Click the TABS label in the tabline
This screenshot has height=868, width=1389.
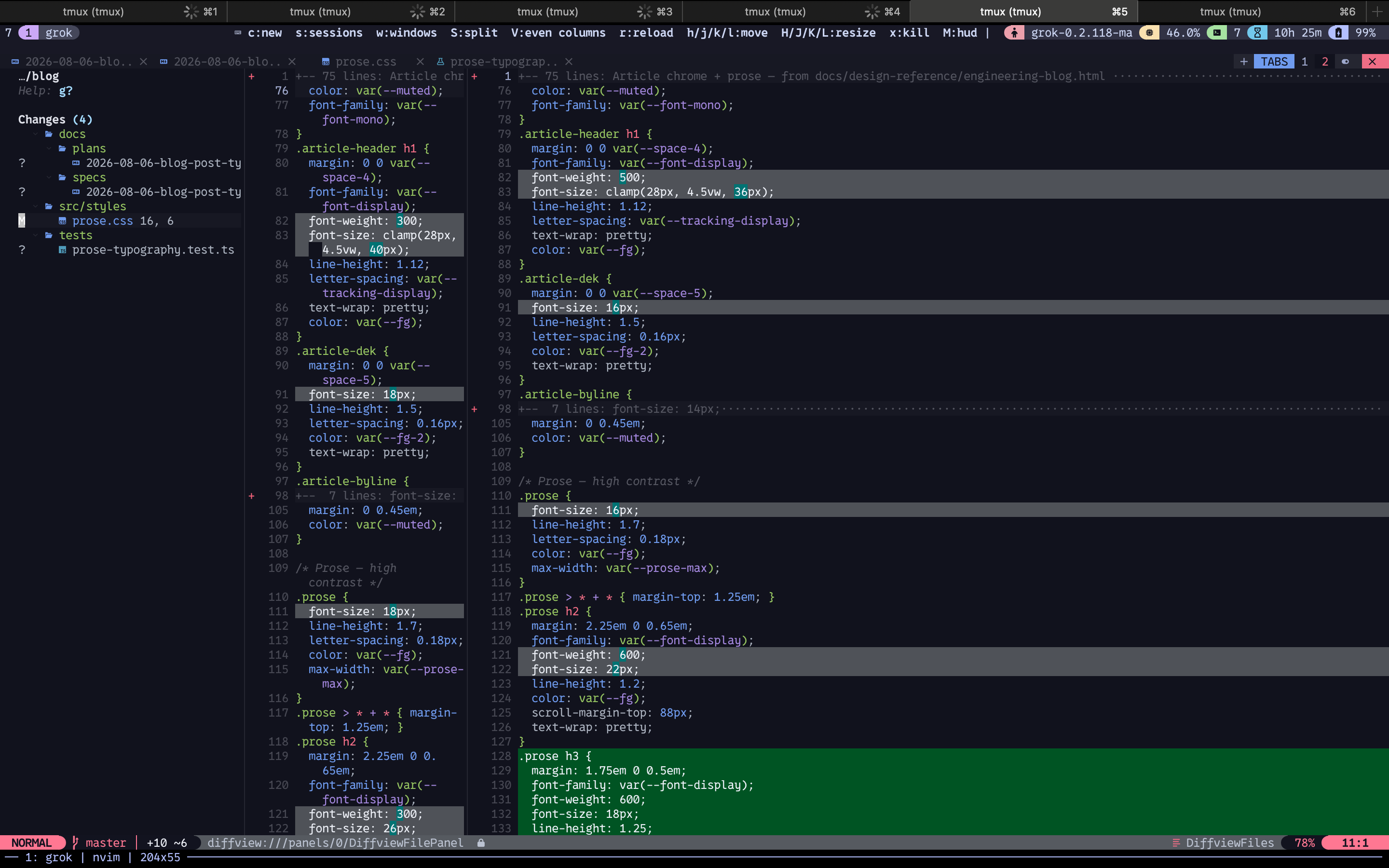(x=1274, y=61)
